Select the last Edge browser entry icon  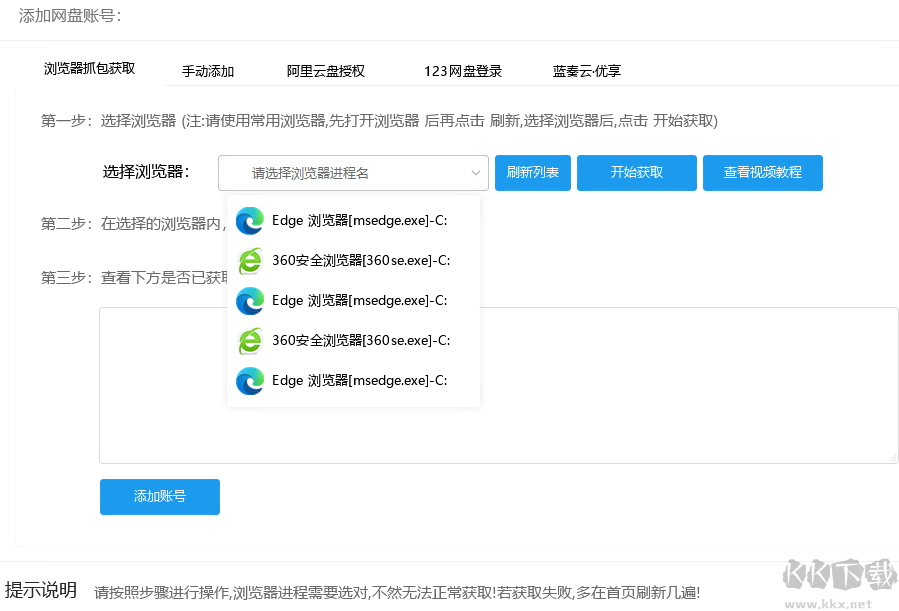click(x=249, y=380)
